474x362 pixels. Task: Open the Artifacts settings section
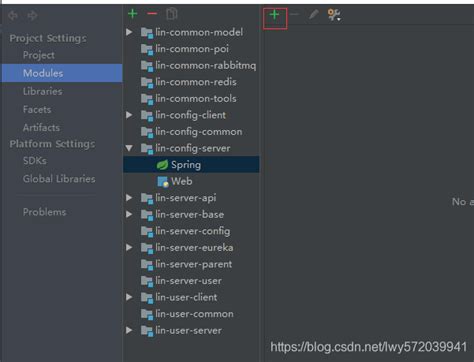41,127
